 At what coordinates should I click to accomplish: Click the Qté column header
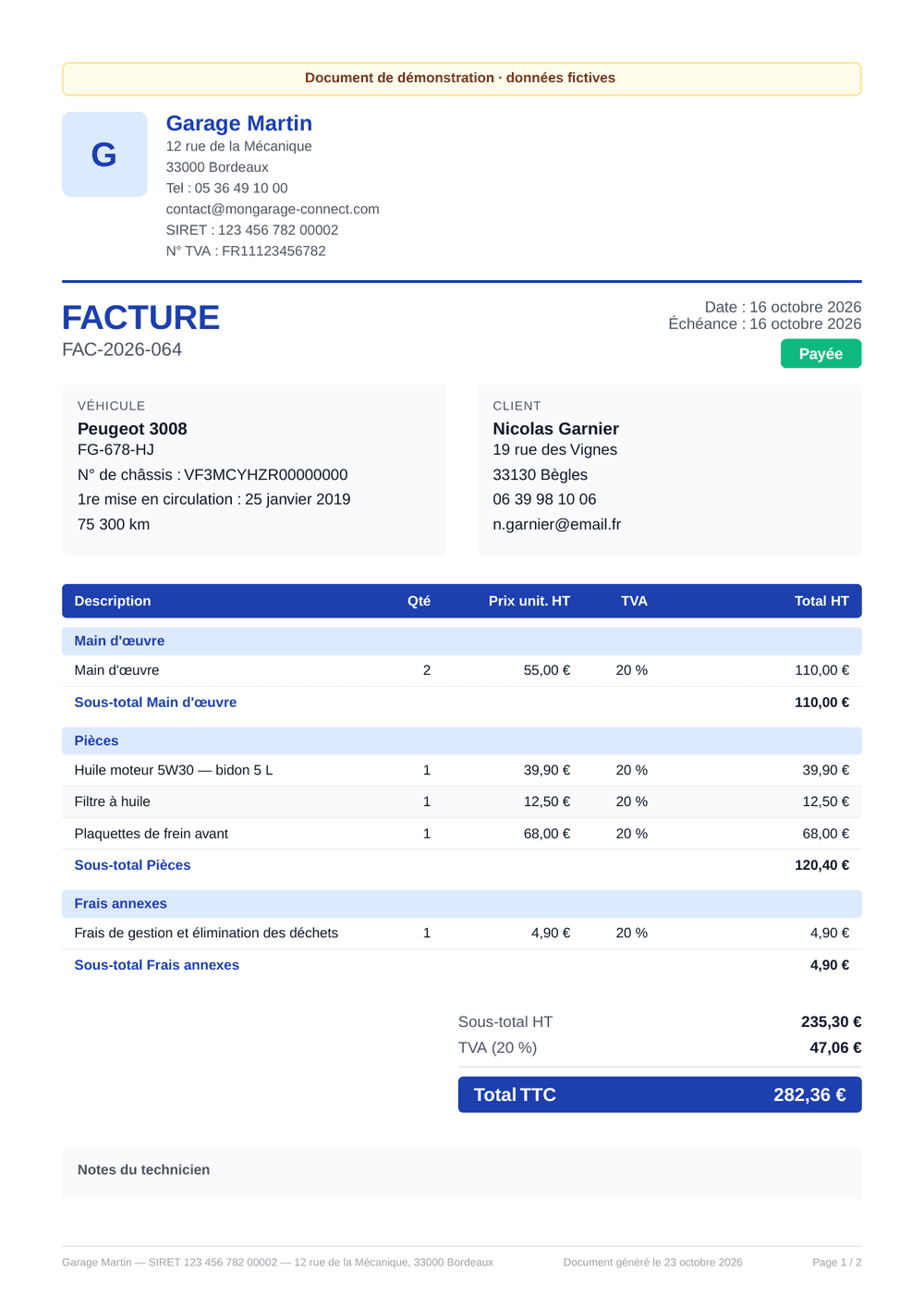pos(419,601)
